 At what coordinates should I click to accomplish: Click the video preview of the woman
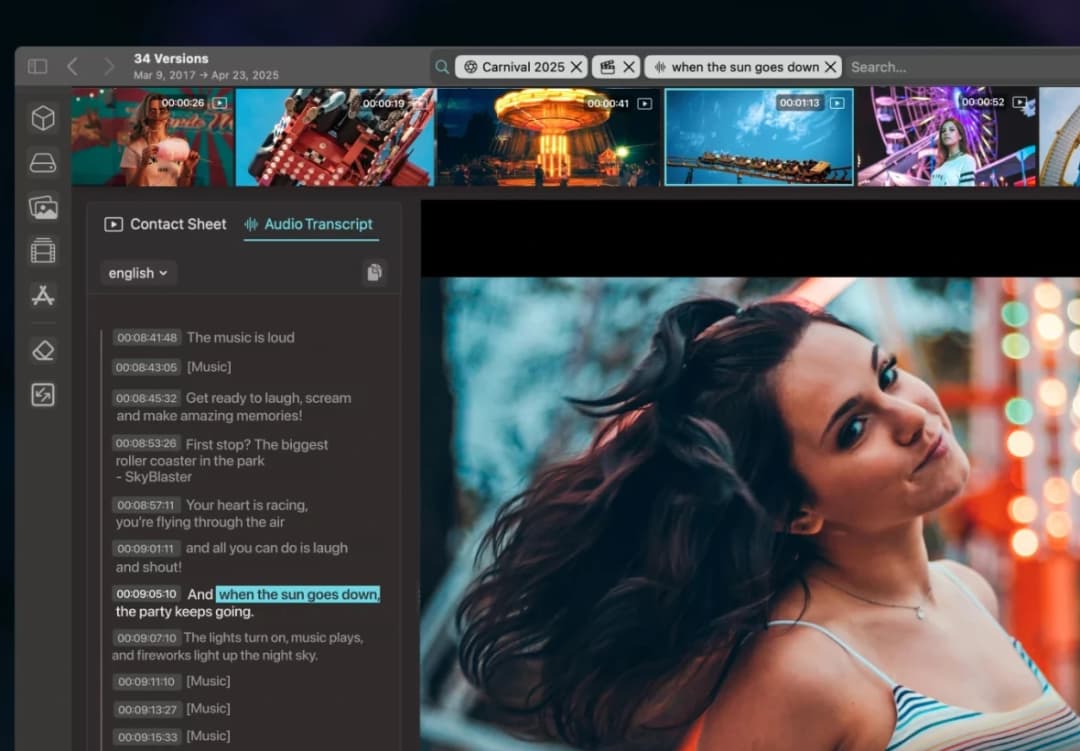click(x=750, y=513)
